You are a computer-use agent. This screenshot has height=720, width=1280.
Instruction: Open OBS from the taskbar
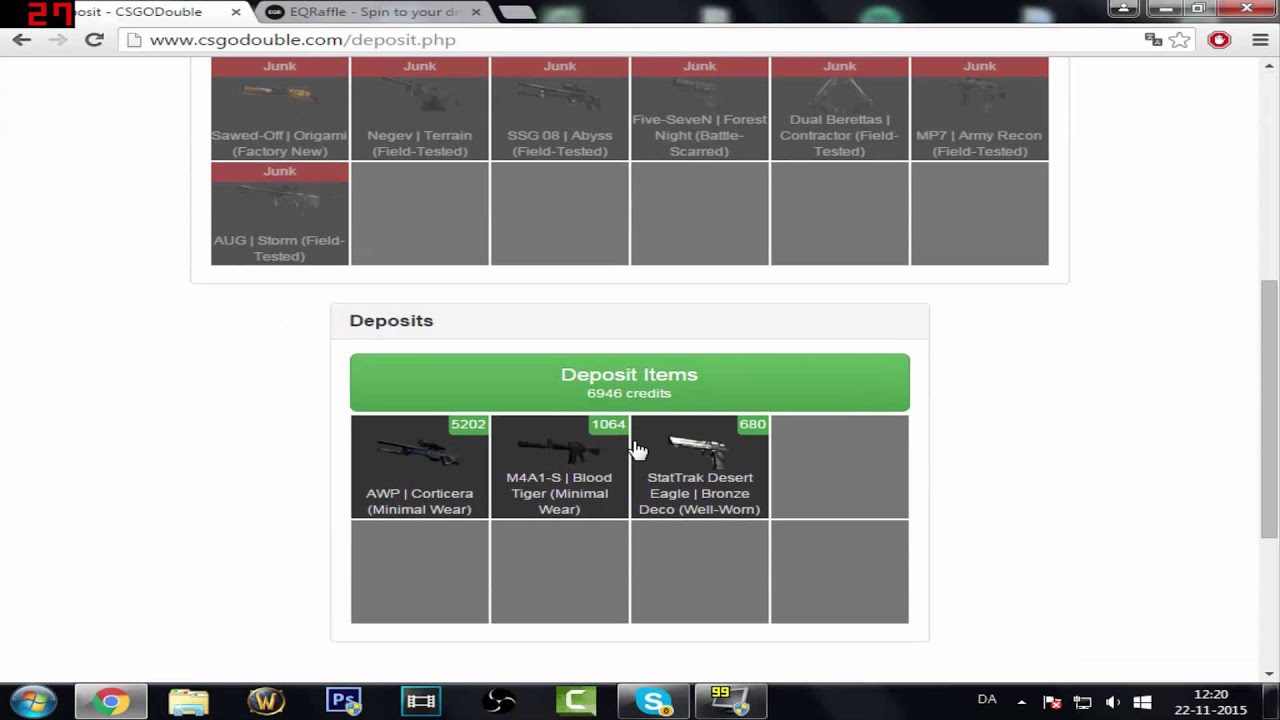[x=498, y=702]
